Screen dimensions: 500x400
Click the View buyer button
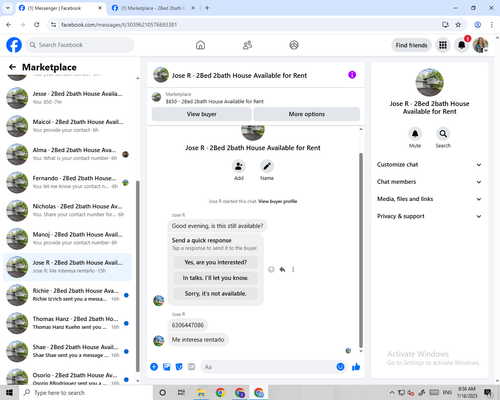pos(201,114)
